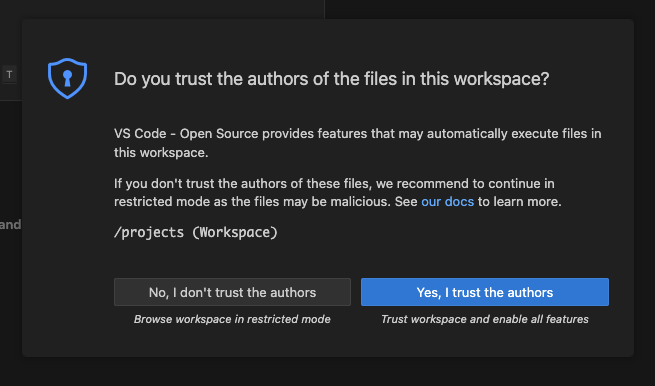Click "Yes, I trust the authors" button
The image size is (655, 386).
pos(485,292)
